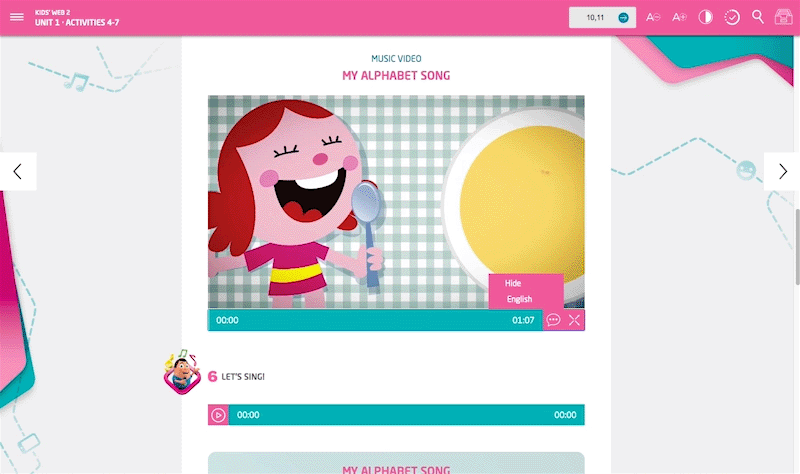
Task: Click the 'MY ALPHABET SONG' heading
Action: 396,76
